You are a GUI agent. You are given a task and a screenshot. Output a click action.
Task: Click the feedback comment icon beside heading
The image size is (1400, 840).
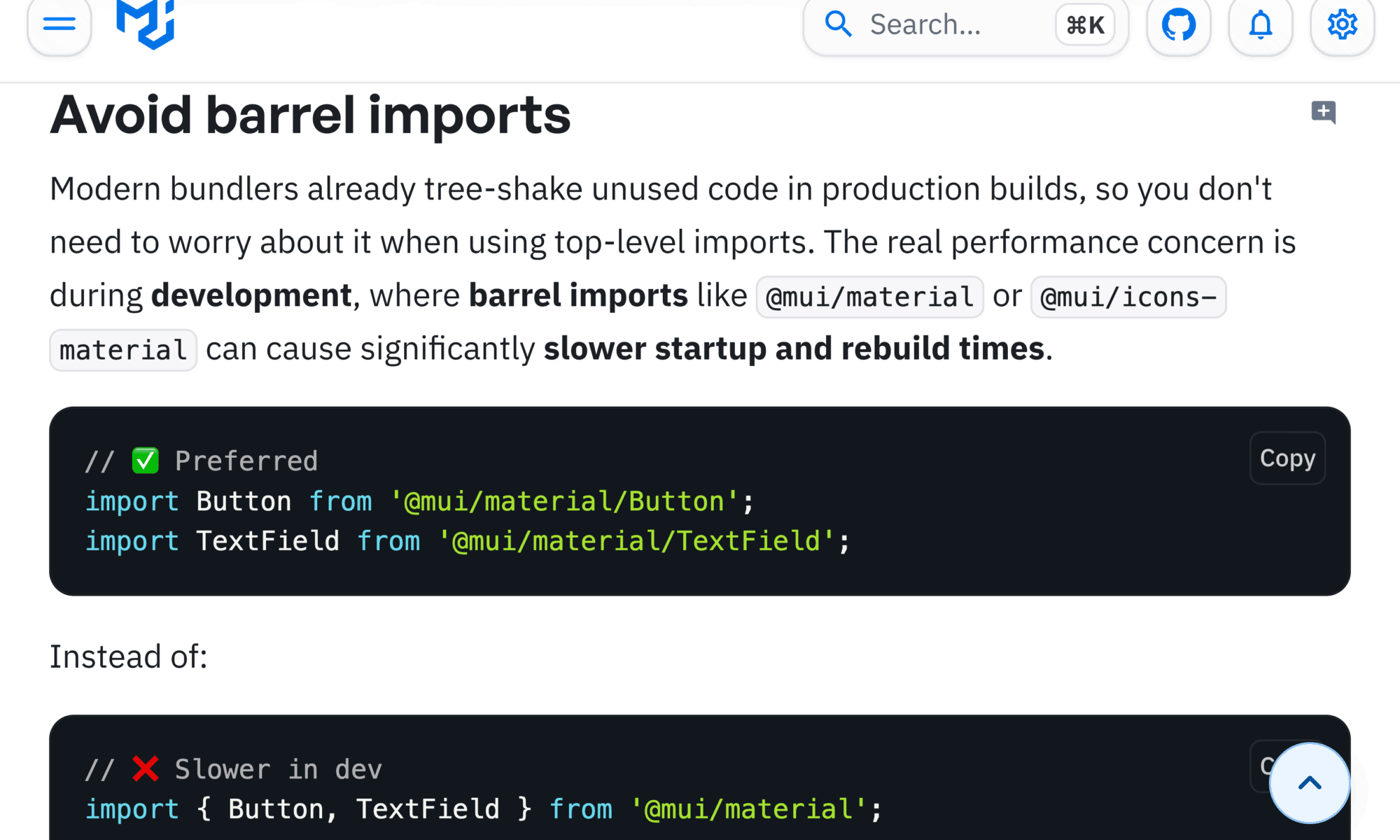1323,112
